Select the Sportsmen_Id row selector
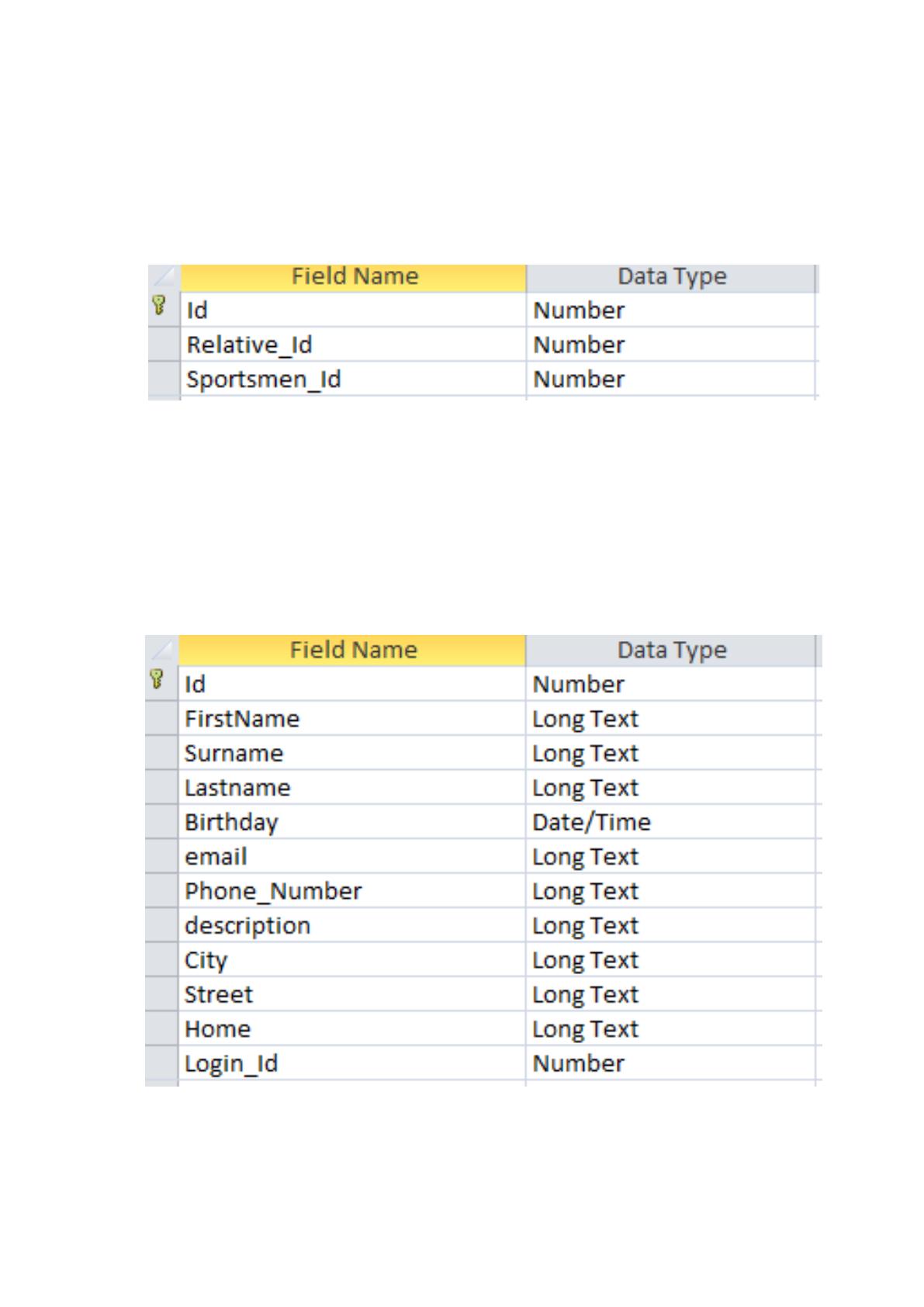This screenshot has height=1307, width=924. coord(164,379)
